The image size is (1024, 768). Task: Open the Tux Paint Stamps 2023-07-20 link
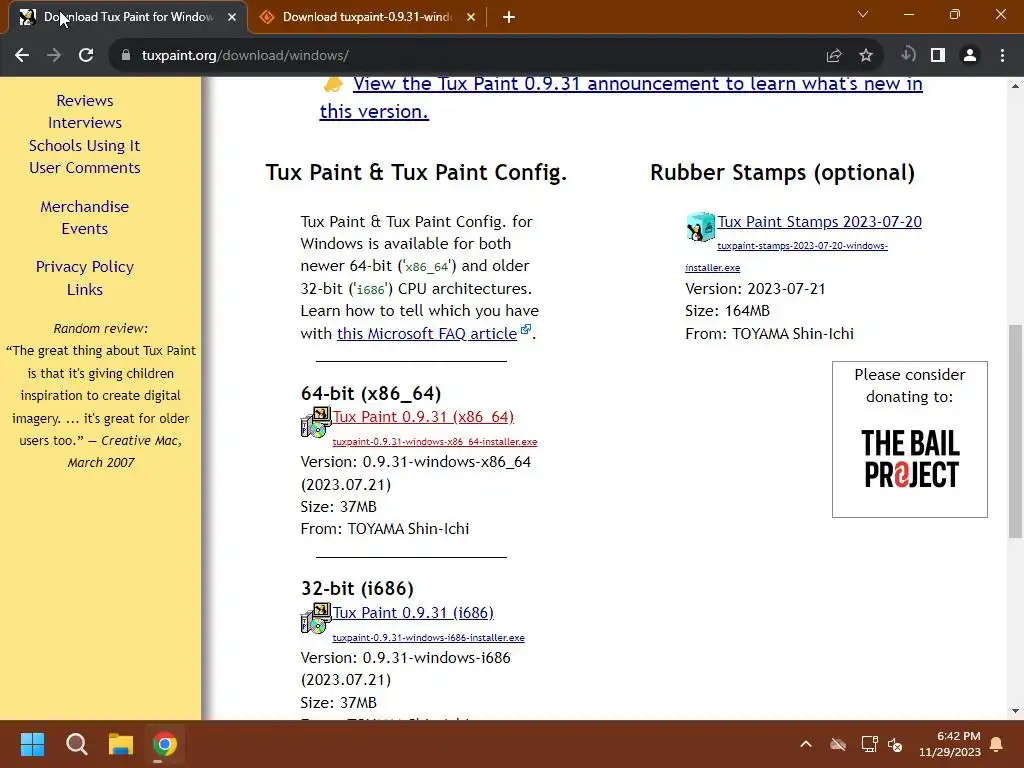820,221
